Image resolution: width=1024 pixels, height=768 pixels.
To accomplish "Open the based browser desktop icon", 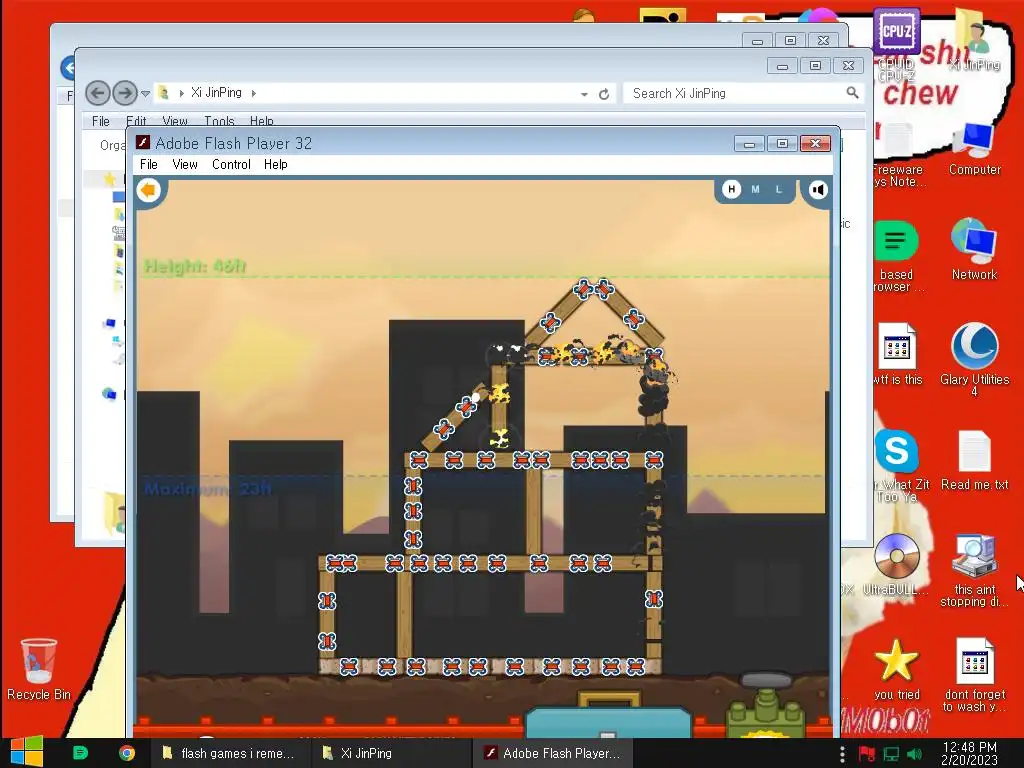I will point(897,256).
